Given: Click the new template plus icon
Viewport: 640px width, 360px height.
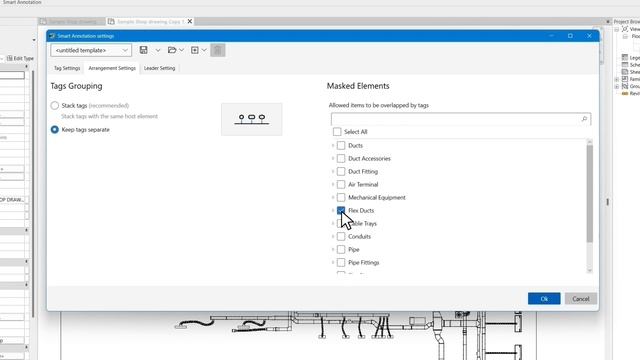Looking at the screenshot, I should 195,50.
